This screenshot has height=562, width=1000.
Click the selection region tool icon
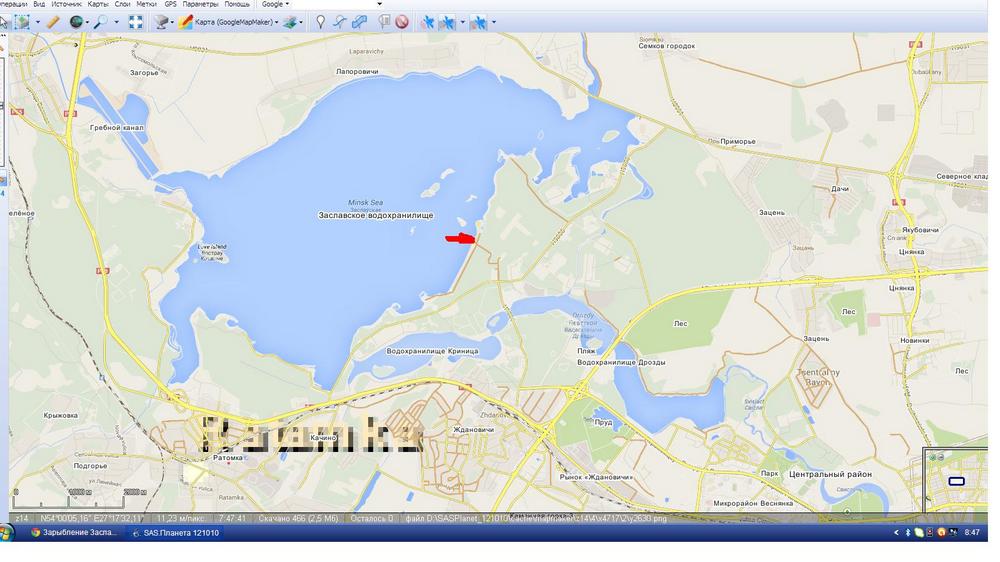point(22,21)
